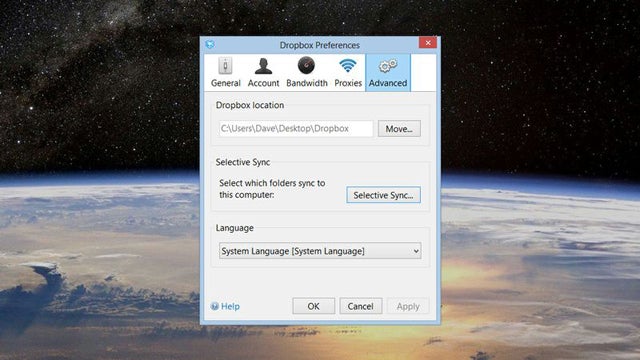Switch to the Proxies tab

[348, 73]
